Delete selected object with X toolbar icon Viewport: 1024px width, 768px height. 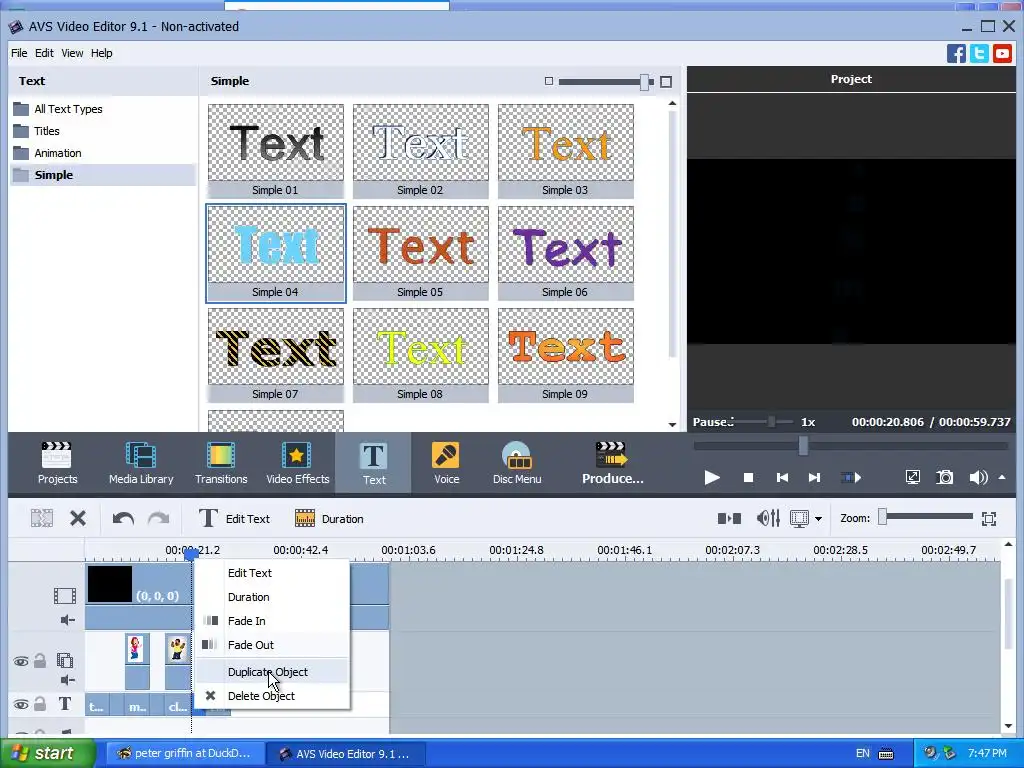(78, 519)
